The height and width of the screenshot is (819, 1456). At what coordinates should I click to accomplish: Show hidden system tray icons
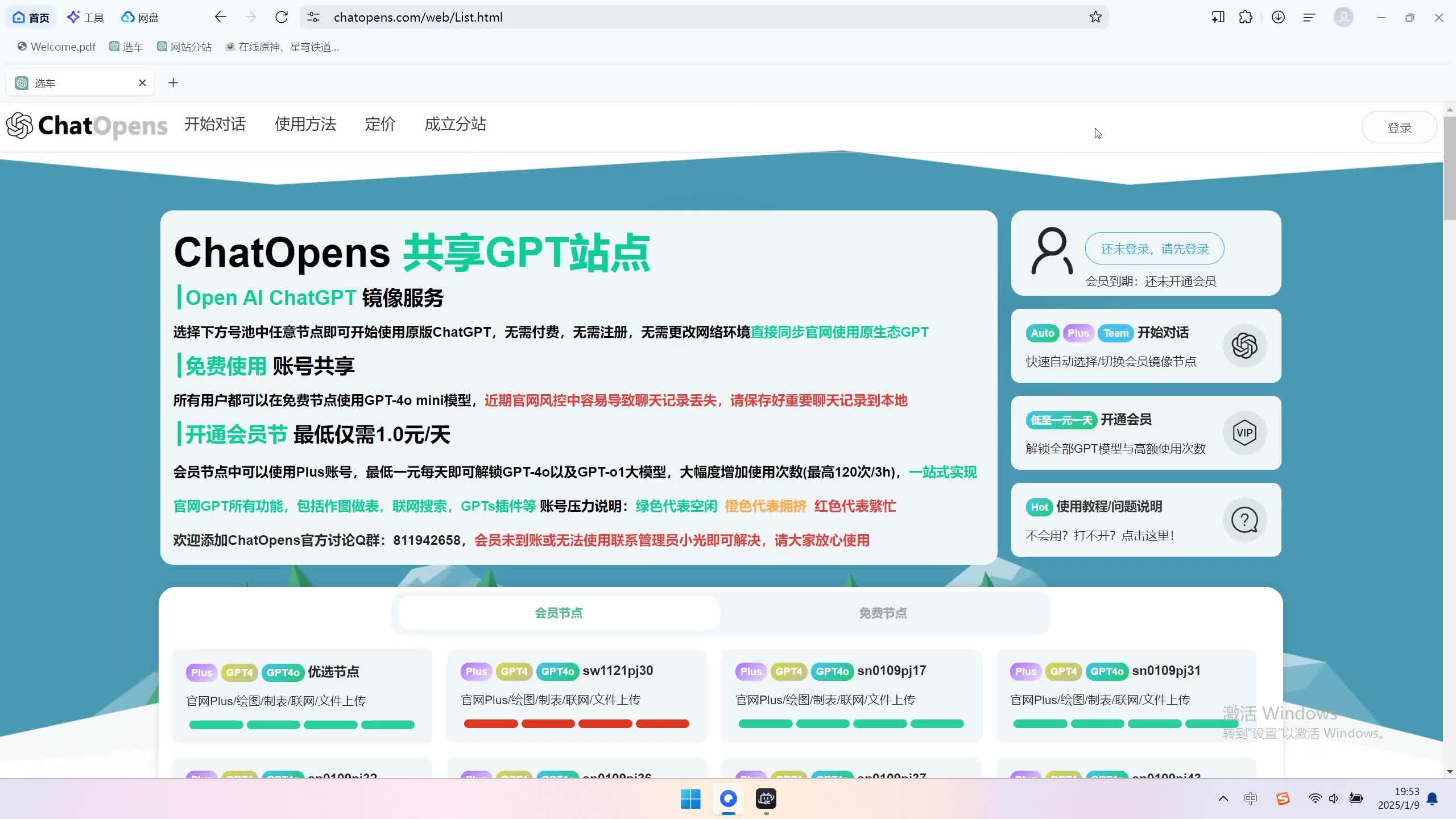(1223, 799)
